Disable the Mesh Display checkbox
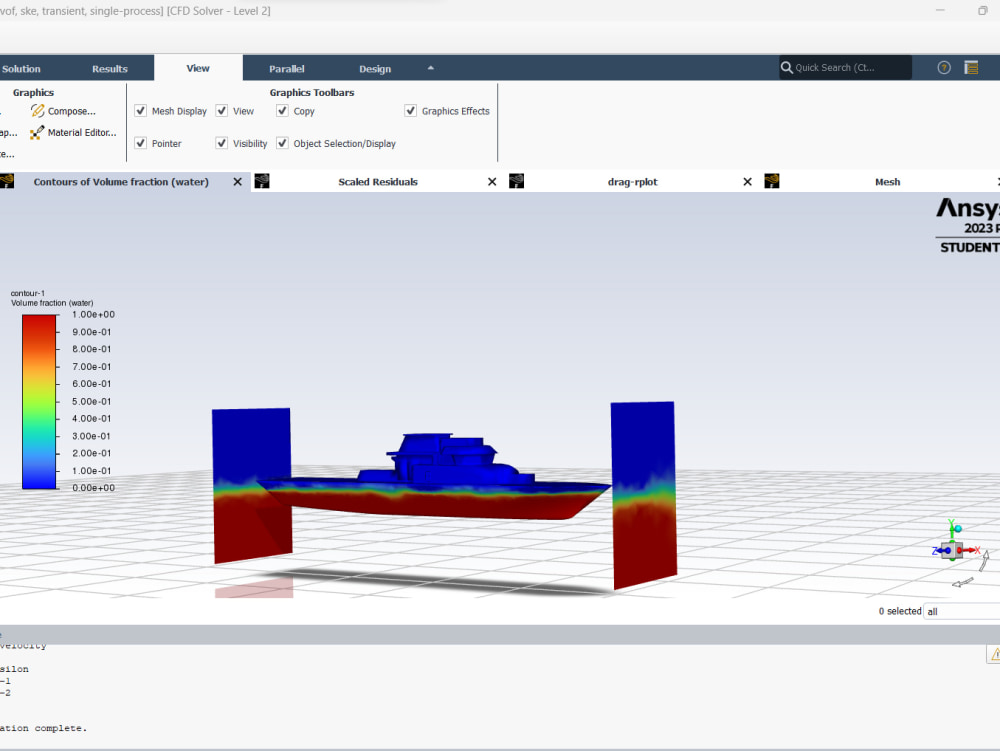The height and width of the screenshot is (751, 1000). coord(141,111)
